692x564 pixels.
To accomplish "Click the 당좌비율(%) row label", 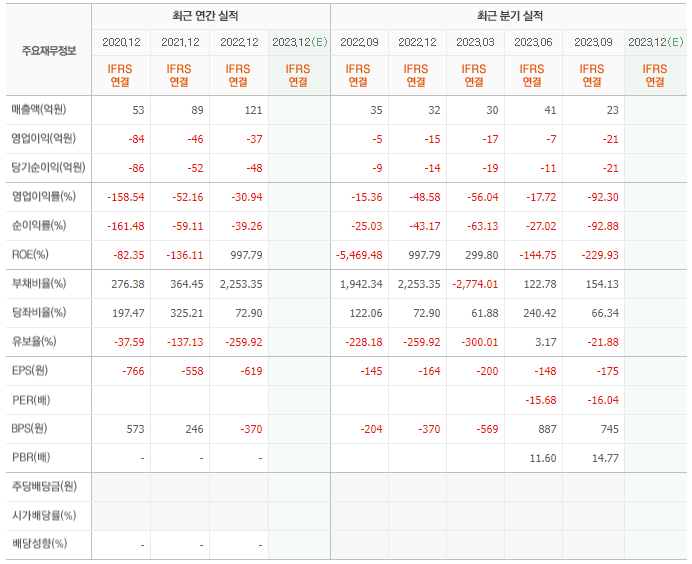I will [x=39, y=312].
